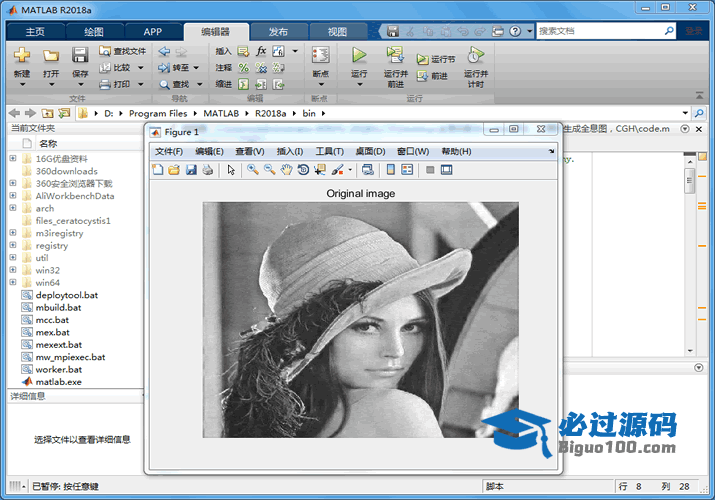This screenshot has width=715, height=500.
Task: Toggle the Data Cursor tool
Action: point(320,170)
